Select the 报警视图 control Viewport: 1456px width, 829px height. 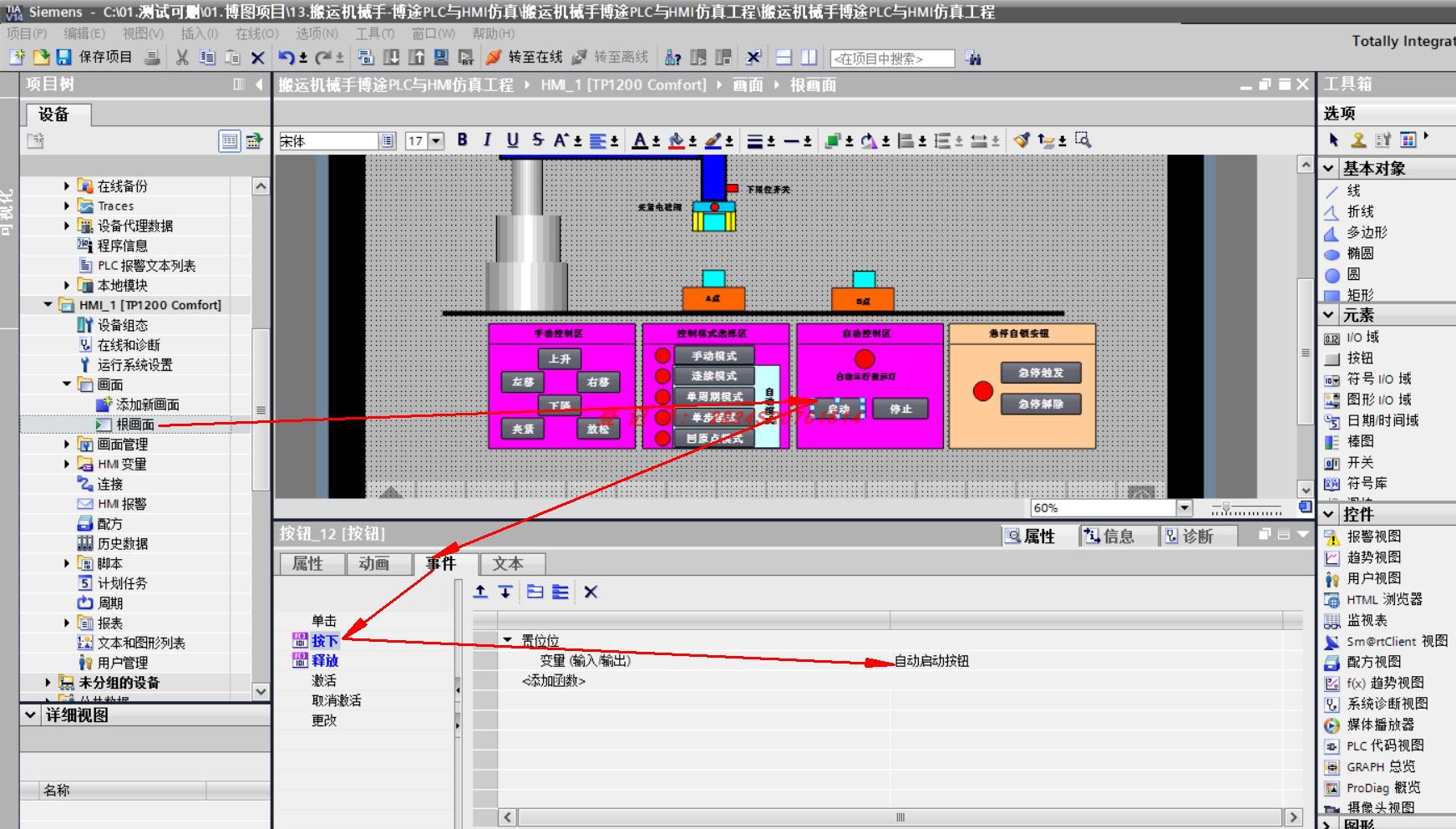1374,537
